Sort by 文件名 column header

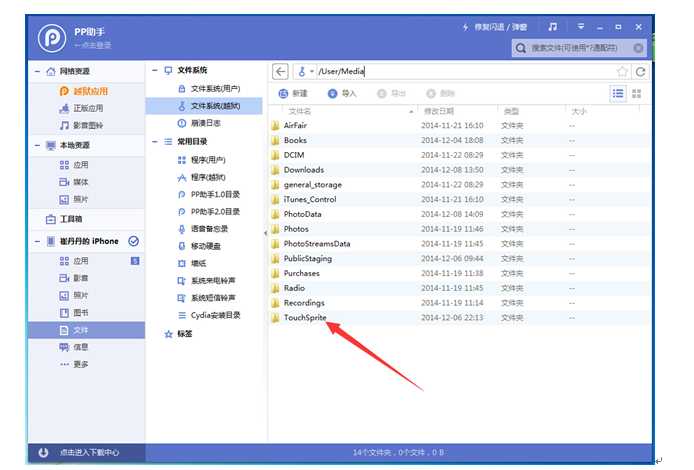300,111
